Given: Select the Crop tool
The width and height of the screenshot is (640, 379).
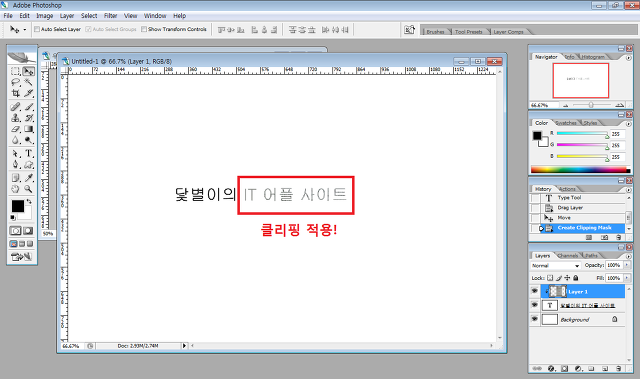Looking at the screenshot, I should 16,93.
